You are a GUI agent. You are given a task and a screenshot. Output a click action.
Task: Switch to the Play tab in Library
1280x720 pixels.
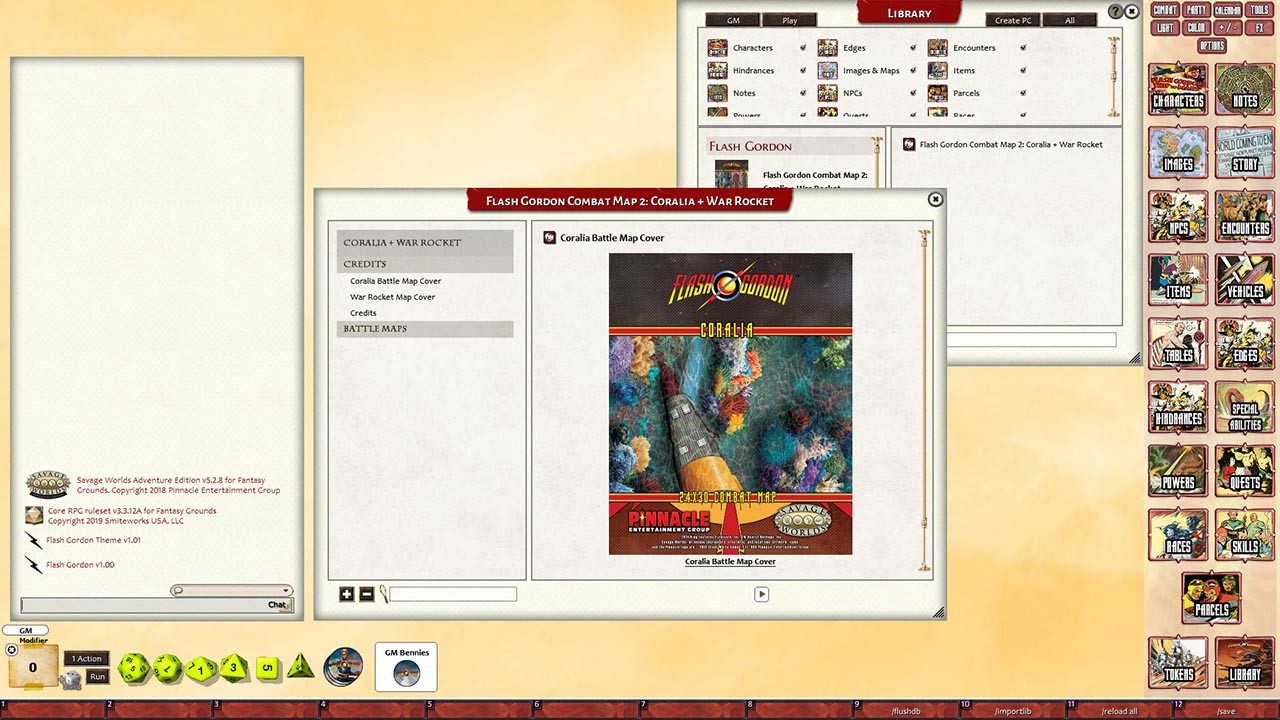click(x=789, y=19)
